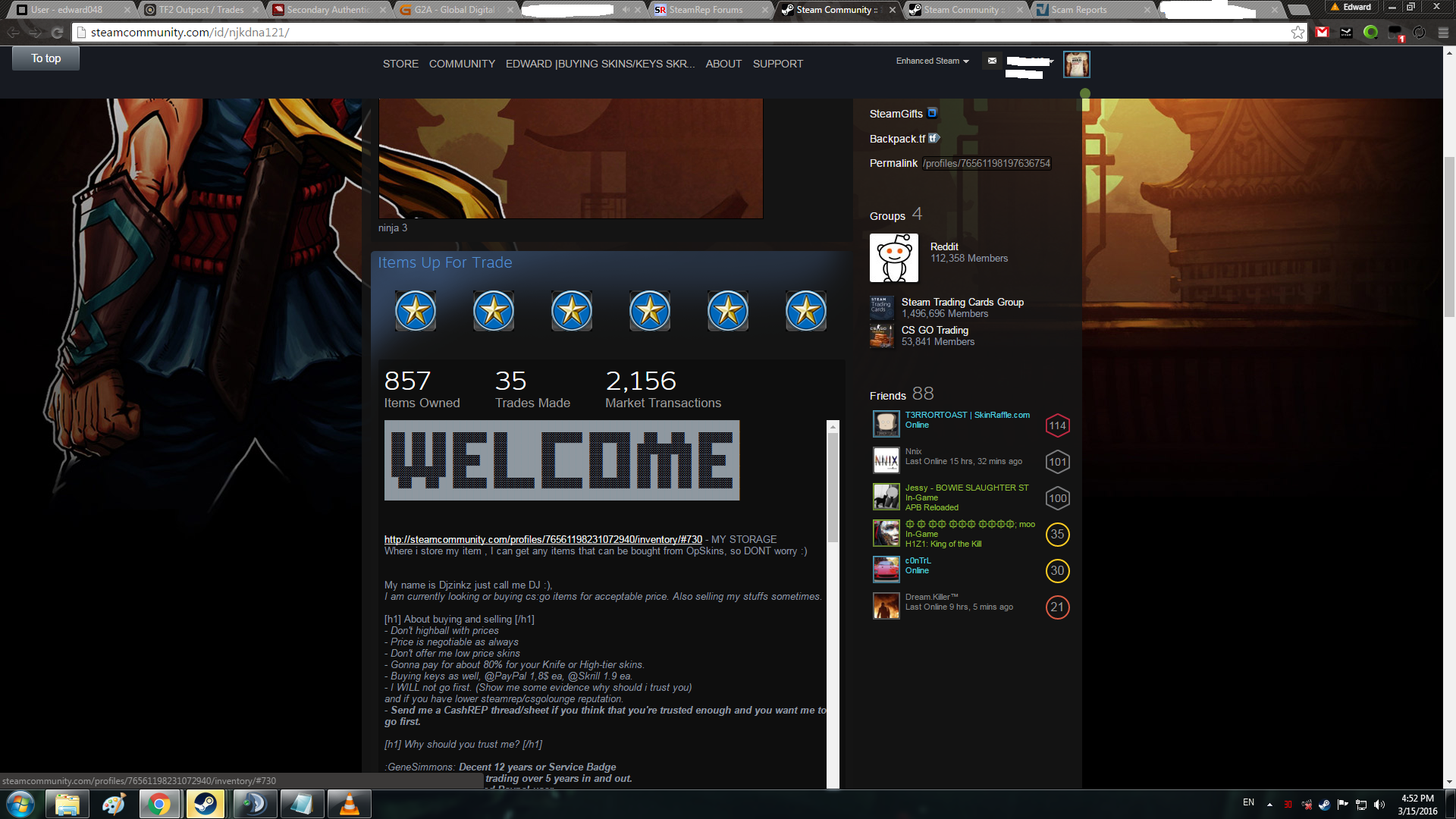Open the MY STORAGE inventory link

click(x=543, y=539)
